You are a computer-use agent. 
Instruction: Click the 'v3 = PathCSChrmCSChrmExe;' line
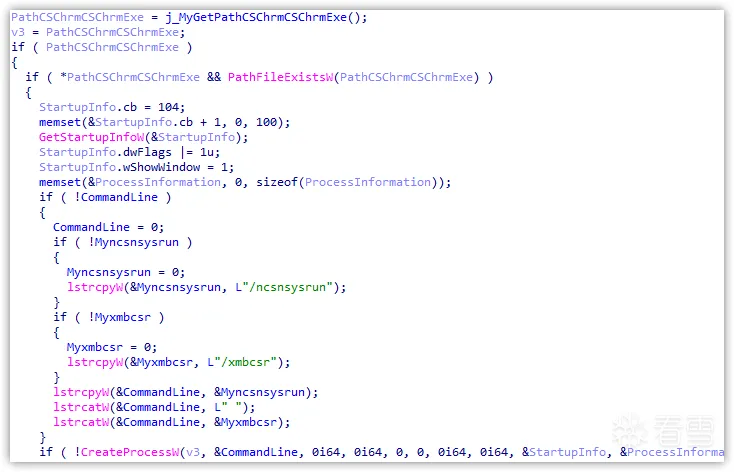(98, 32)
